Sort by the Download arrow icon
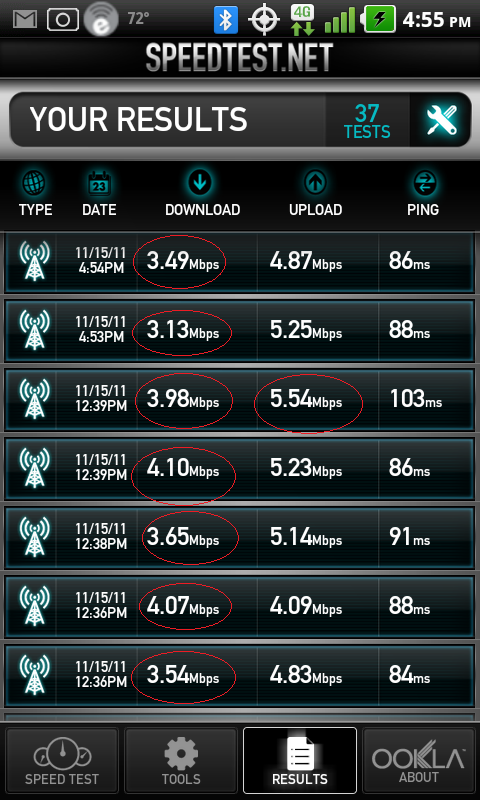 tap(199, 182)
